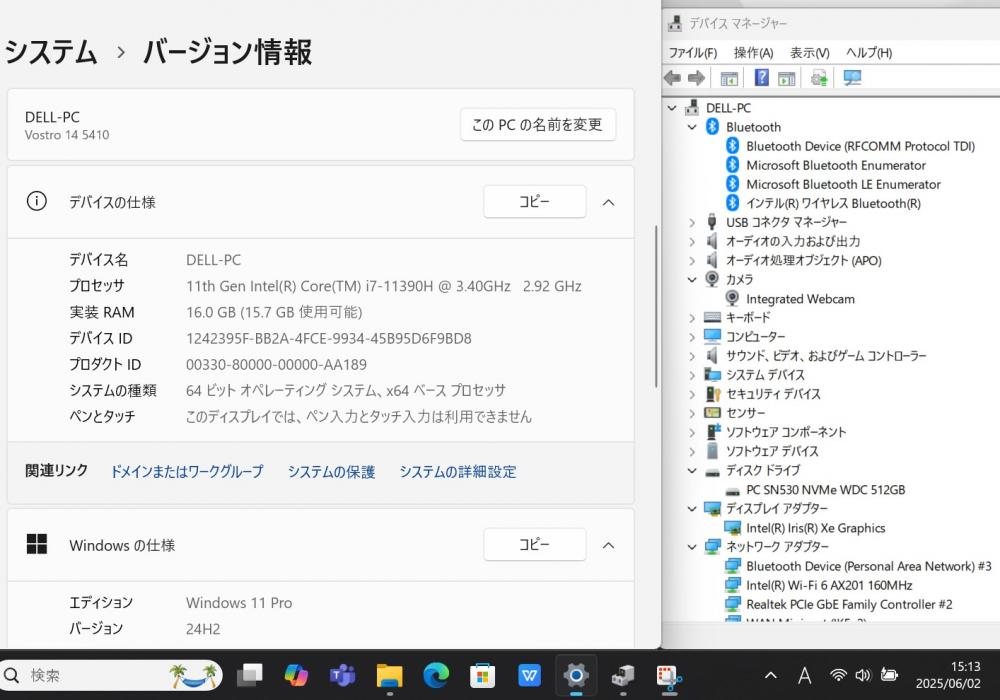Expand the キーボード category

tap(692, 317)
